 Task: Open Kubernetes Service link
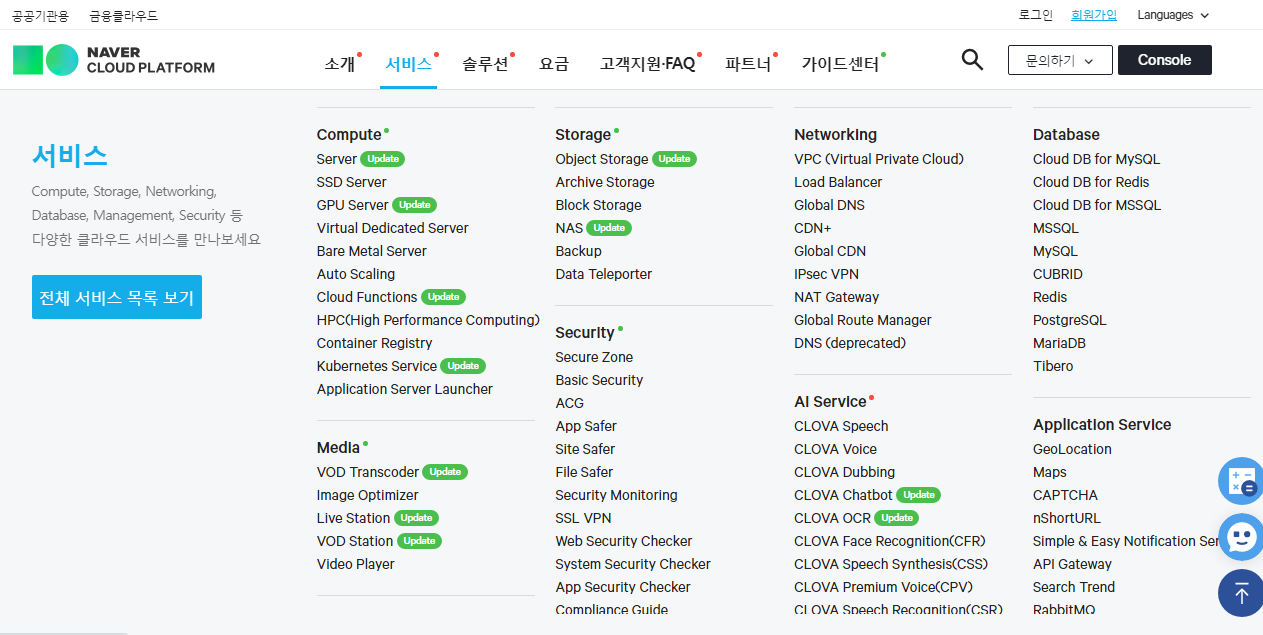point(377,366)
